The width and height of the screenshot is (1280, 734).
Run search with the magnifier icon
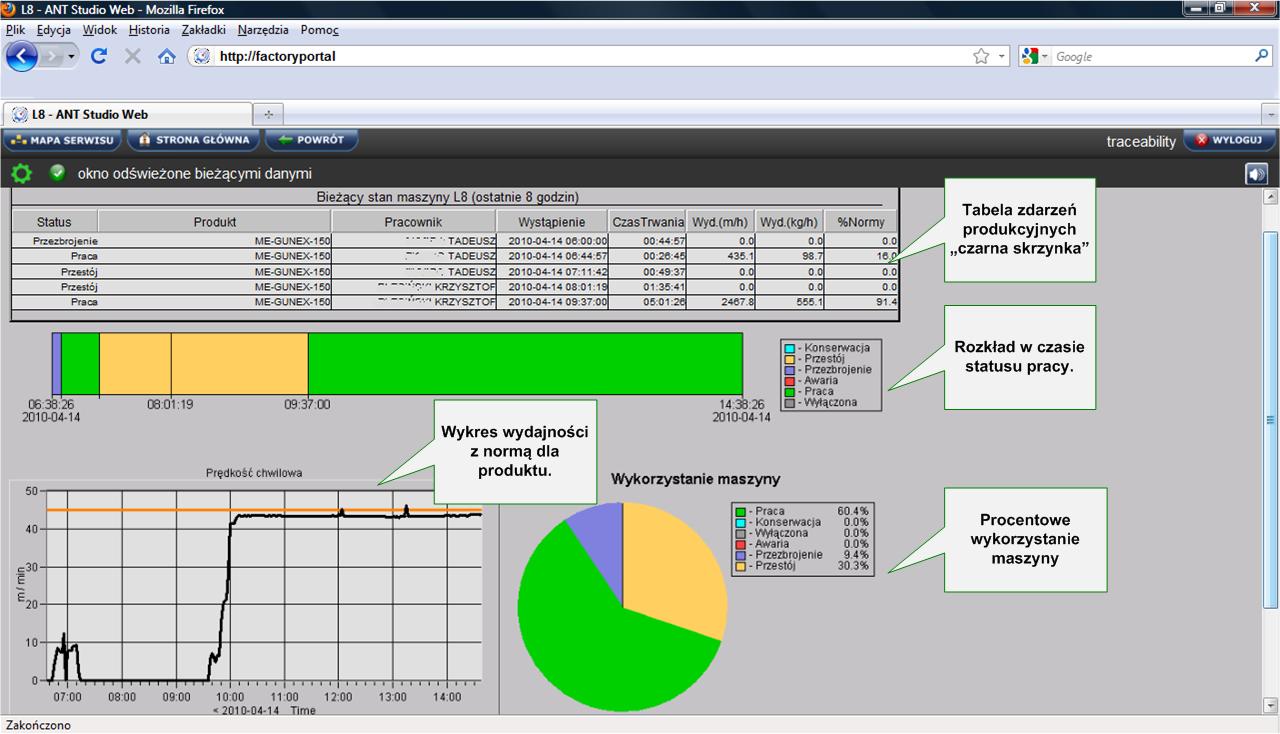[x=1262, y=57]
